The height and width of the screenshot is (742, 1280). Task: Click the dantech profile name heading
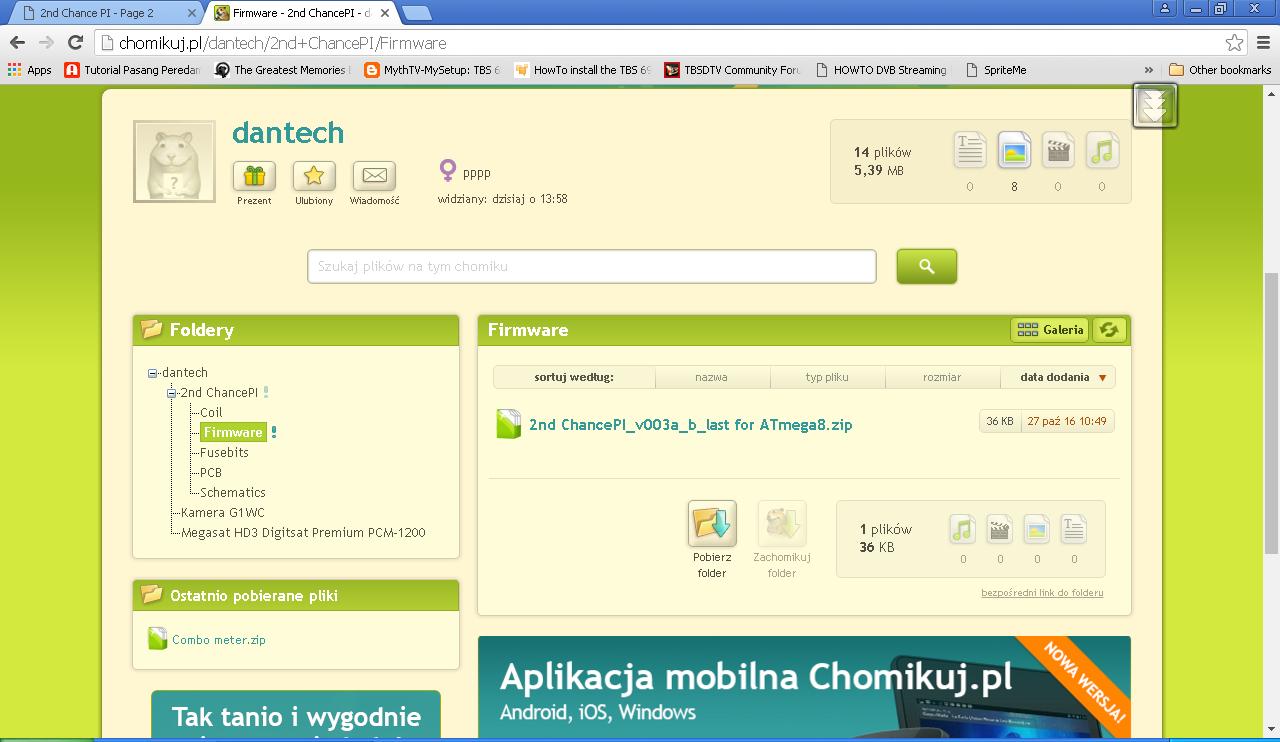(x=288, y=132)
